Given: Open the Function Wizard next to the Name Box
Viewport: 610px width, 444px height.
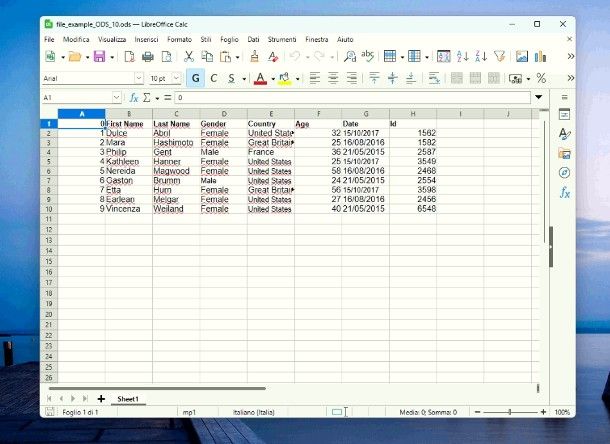Looking at the screenshot, I should coord(134,98).
